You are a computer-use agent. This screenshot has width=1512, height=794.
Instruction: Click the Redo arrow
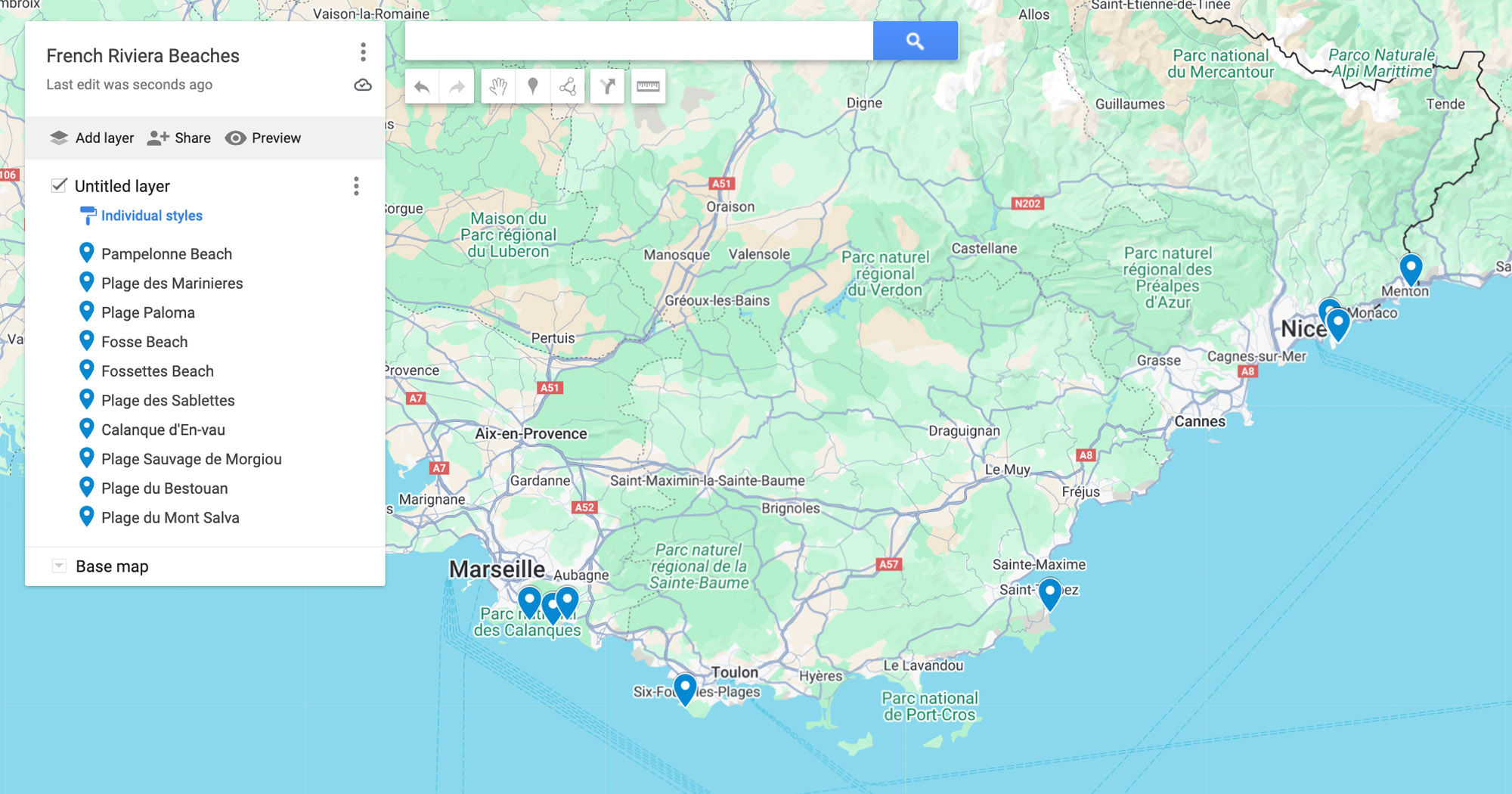[457, 87]
